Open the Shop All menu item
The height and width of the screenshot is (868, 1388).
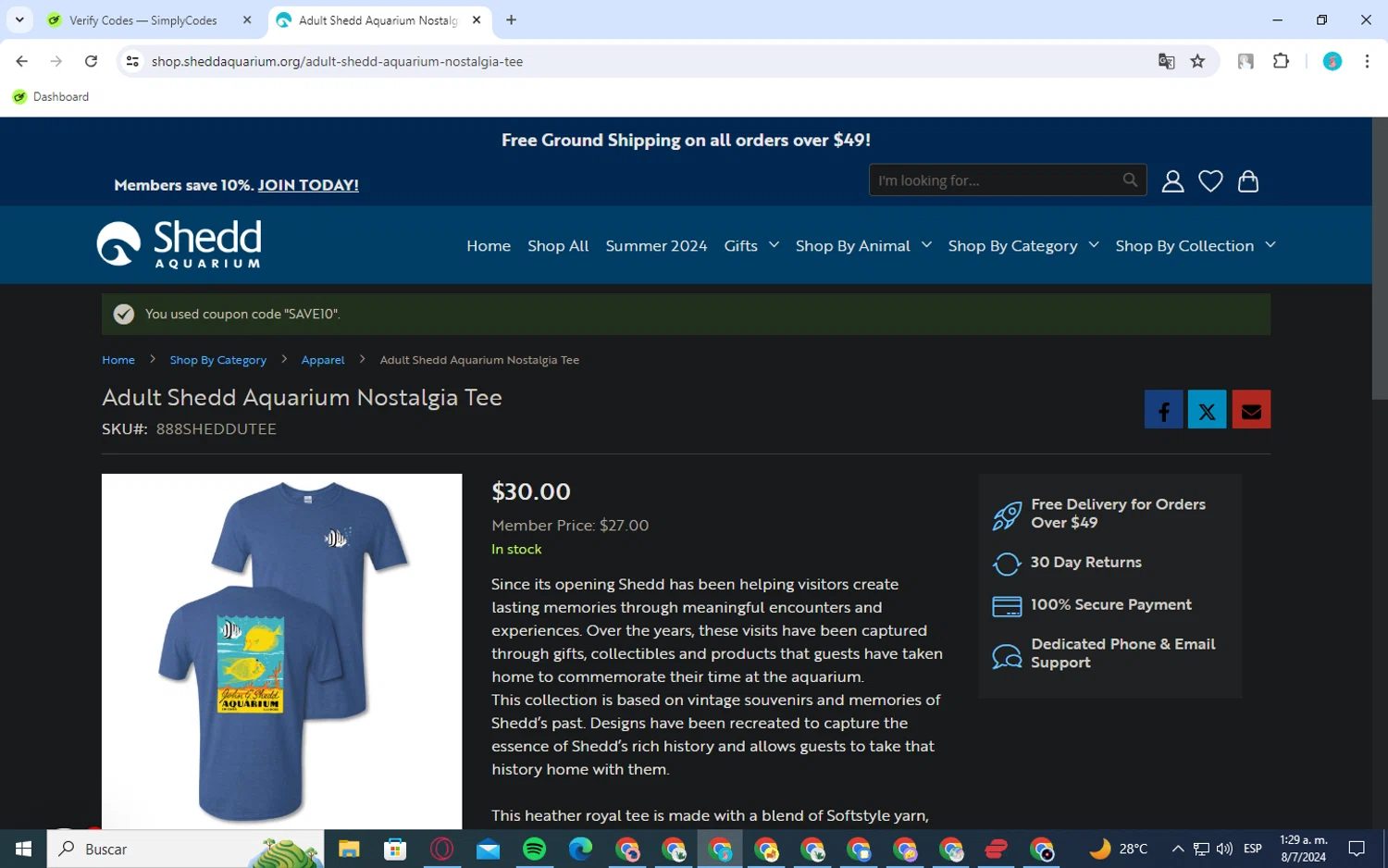(558, 245)
